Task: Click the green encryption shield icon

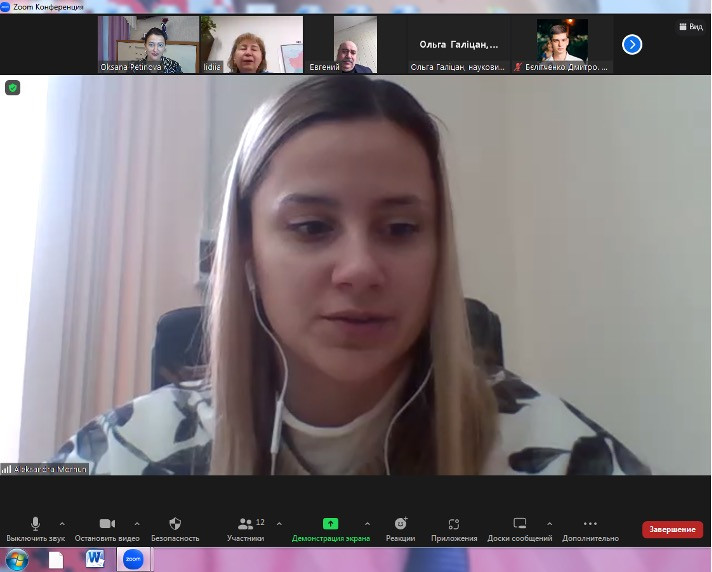Action: point(13,88)
